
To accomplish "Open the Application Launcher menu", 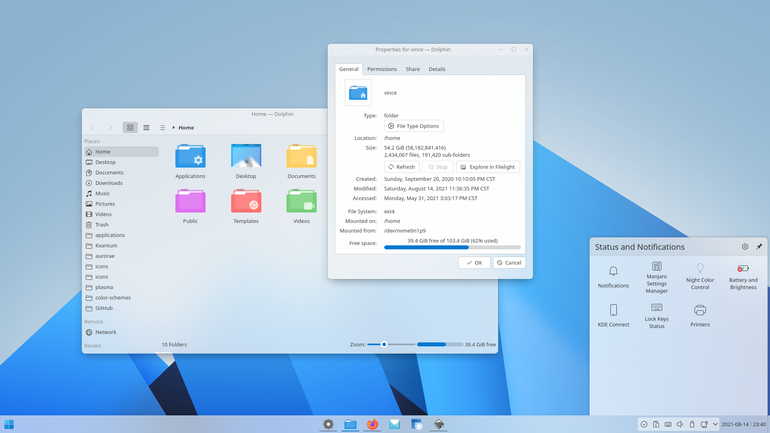I will [9, 424].
